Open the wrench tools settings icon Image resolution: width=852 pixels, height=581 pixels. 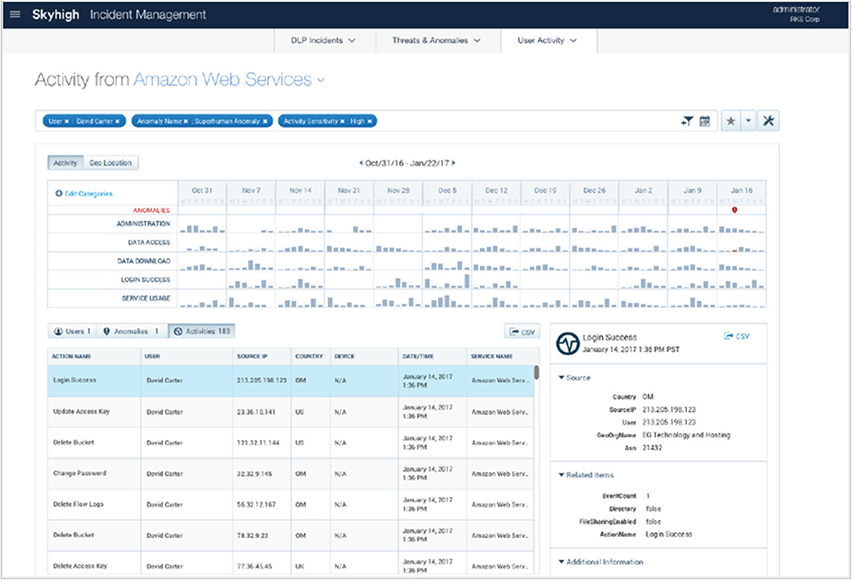768,121
